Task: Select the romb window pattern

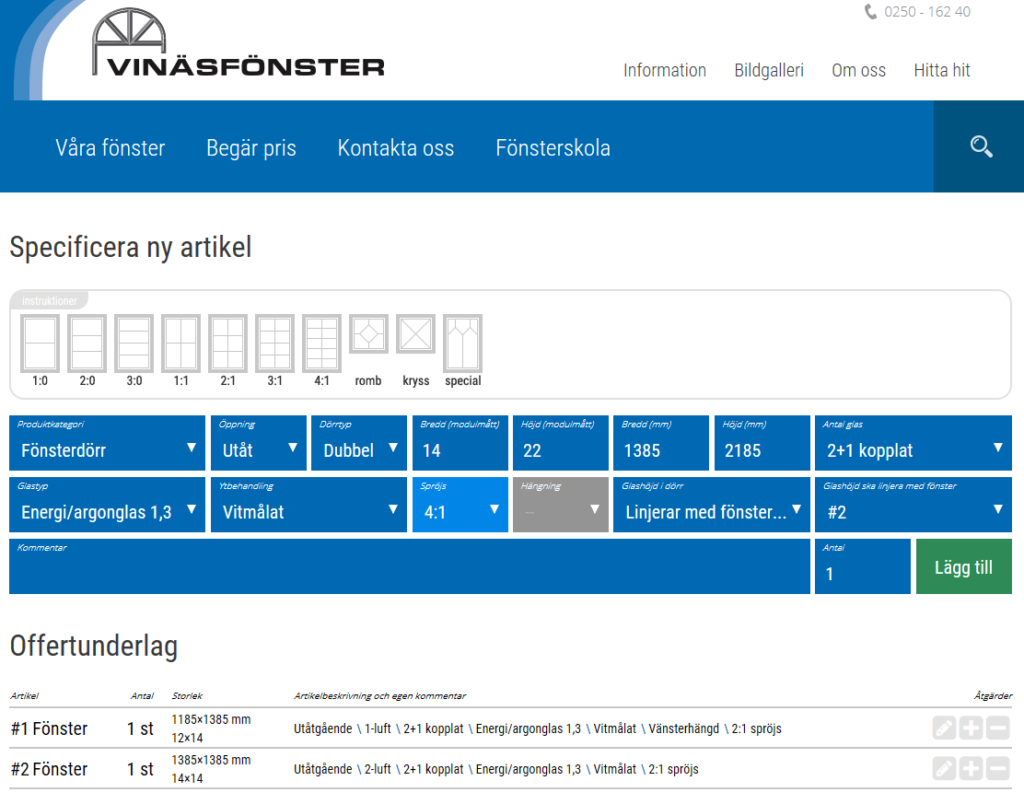Action: 369,334
